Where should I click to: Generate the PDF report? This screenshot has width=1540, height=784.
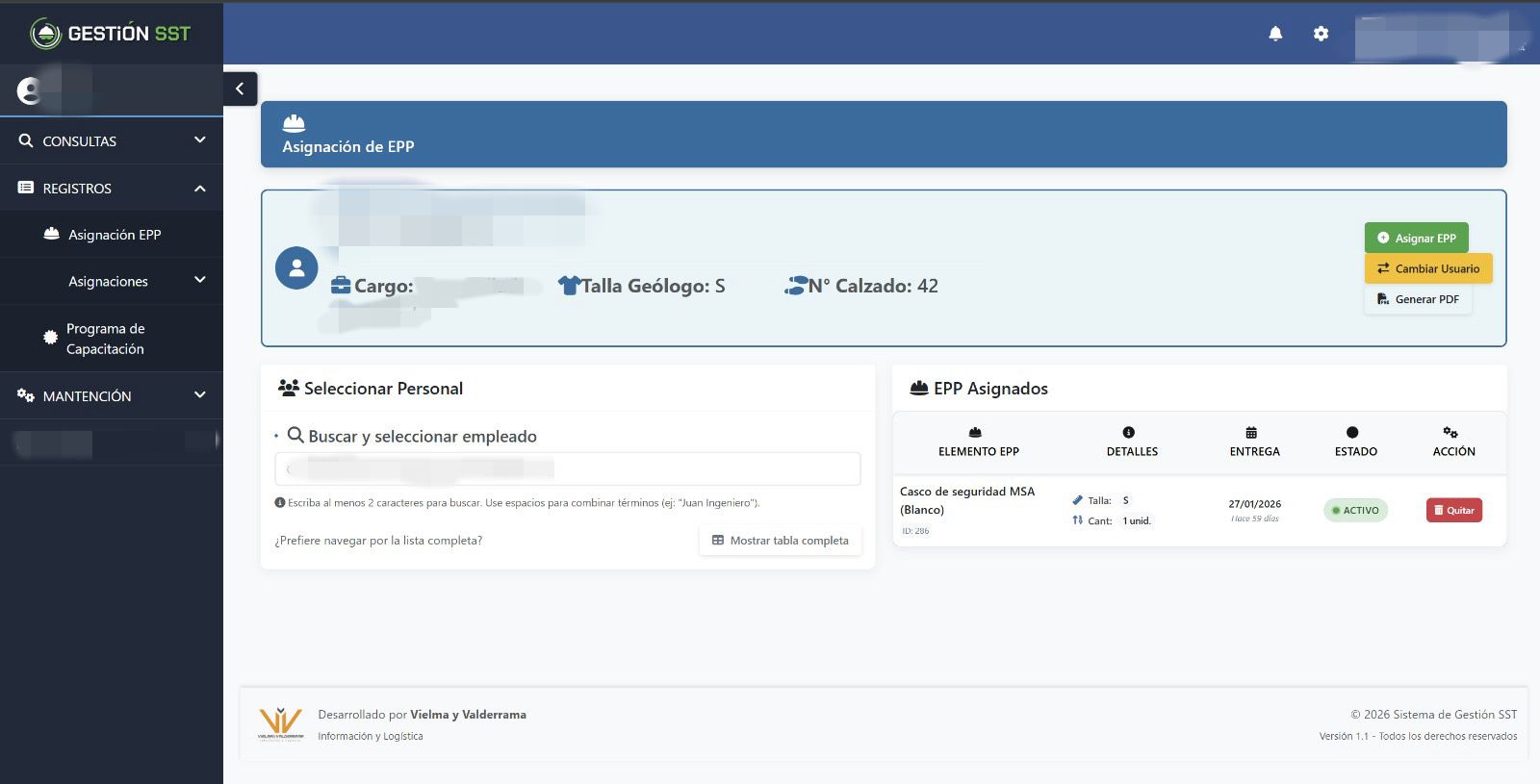pyautogui.click(x=1418, y=299)
